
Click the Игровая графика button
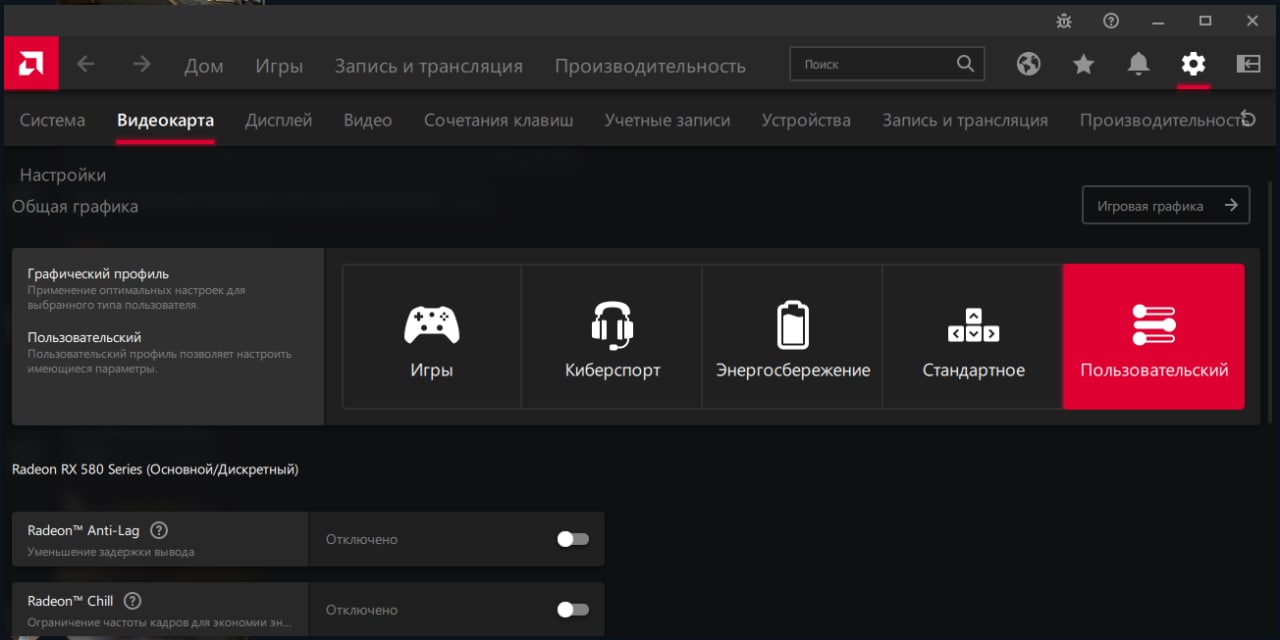click(x=1166, y=205)
